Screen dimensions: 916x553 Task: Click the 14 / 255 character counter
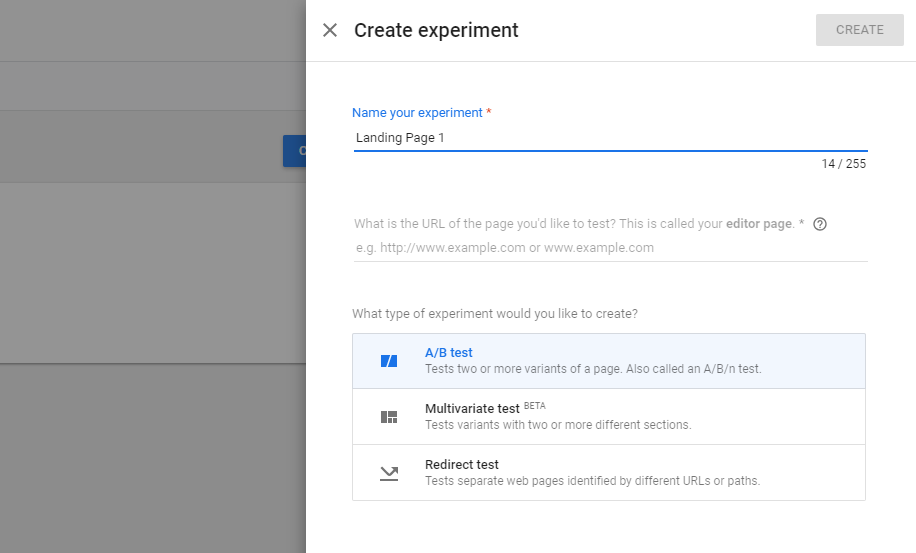tap(843, 164)
